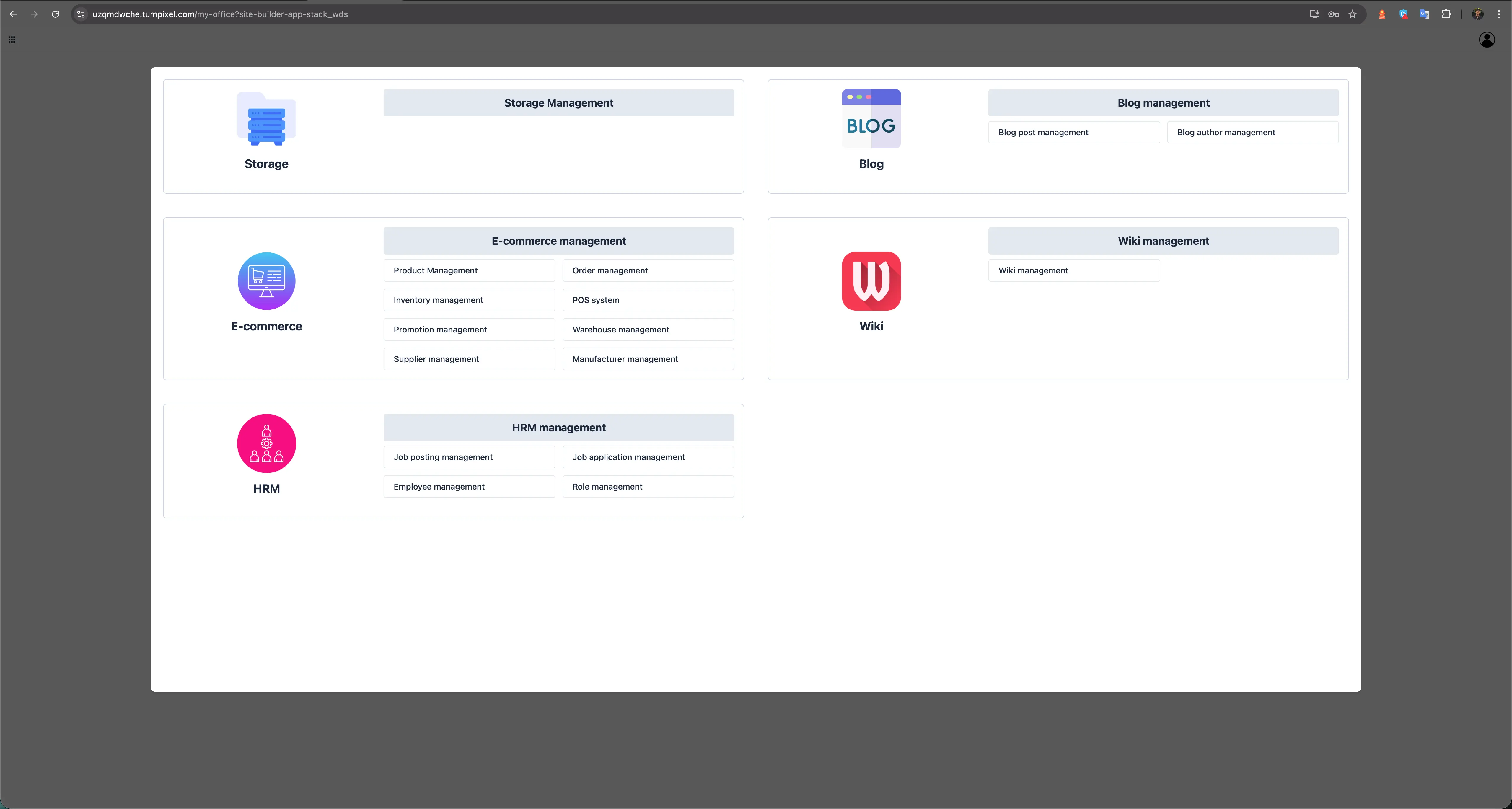Select Job application management
The image size is (1512, 809).
tap(648, 457)
